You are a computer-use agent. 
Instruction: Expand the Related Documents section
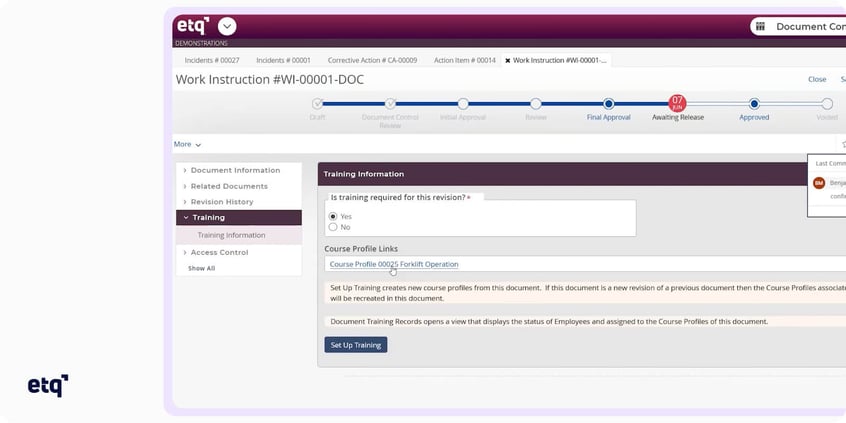pos(229,186)
